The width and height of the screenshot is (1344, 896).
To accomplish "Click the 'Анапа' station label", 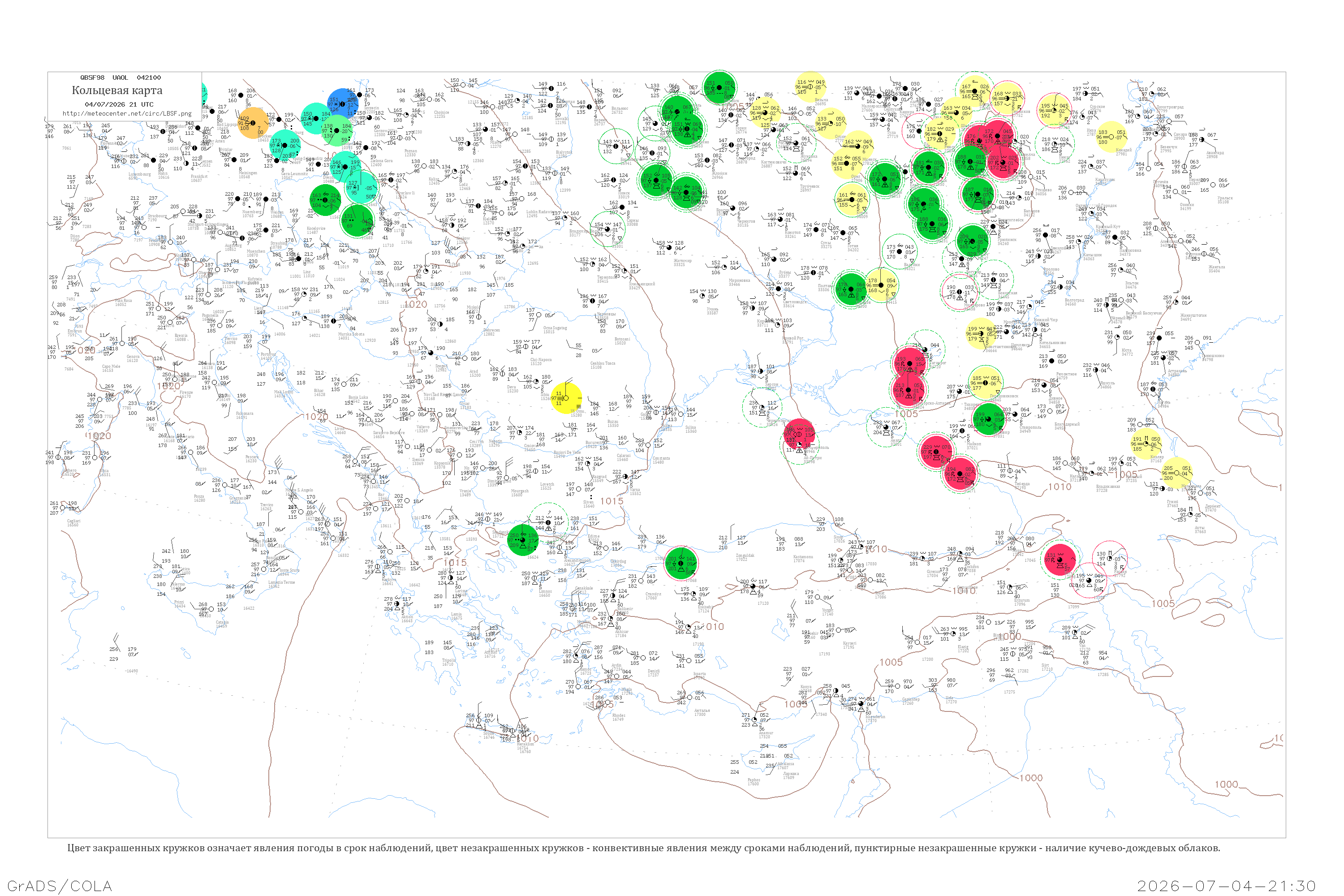I will pyautogui.click(x=896, y=441).
